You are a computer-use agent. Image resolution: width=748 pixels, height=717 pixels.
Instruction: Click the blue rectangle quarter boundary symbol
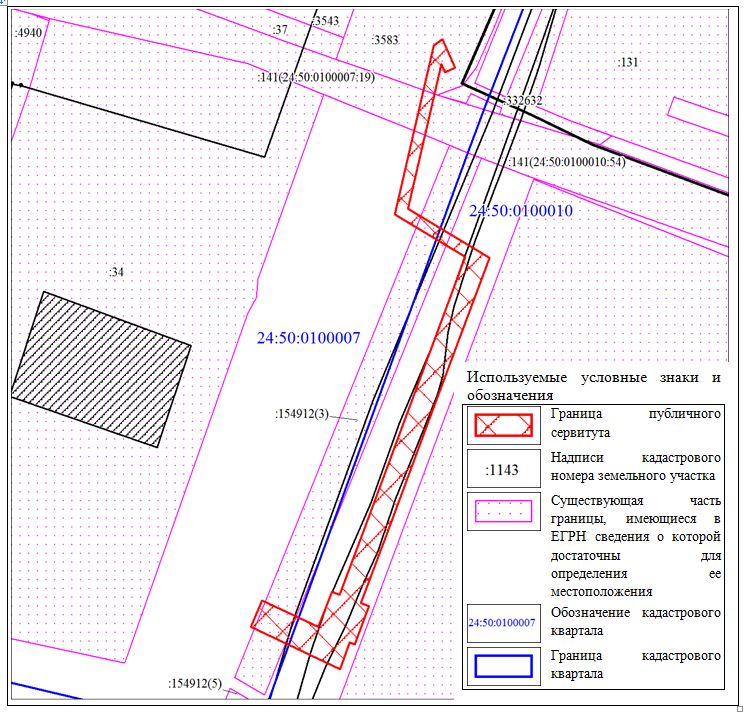click(x=503, y=667)
